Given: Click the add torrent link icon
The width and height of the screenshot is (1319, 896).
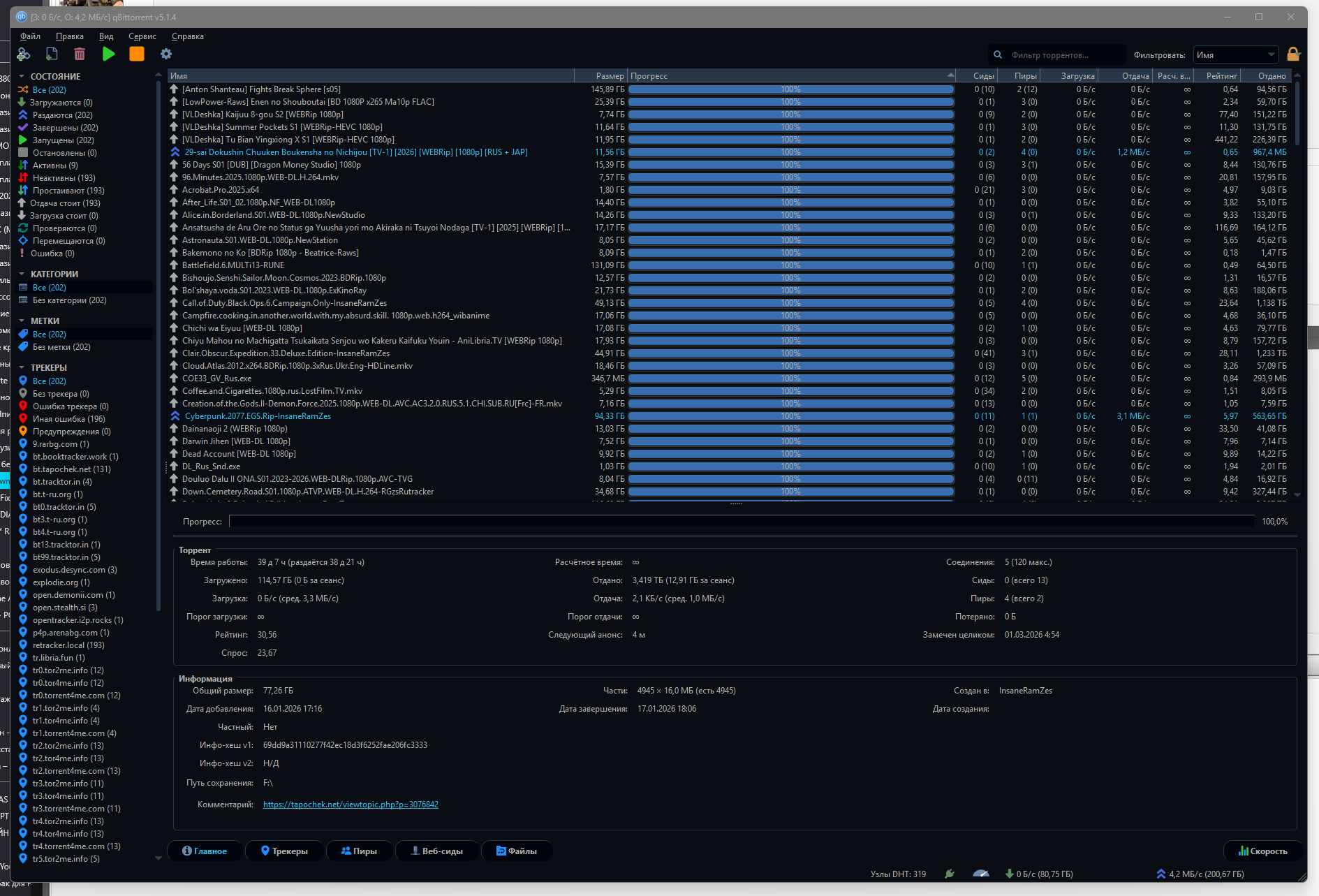Looking at the screenshot, I should pyautogui.click(x=24, y=54).
